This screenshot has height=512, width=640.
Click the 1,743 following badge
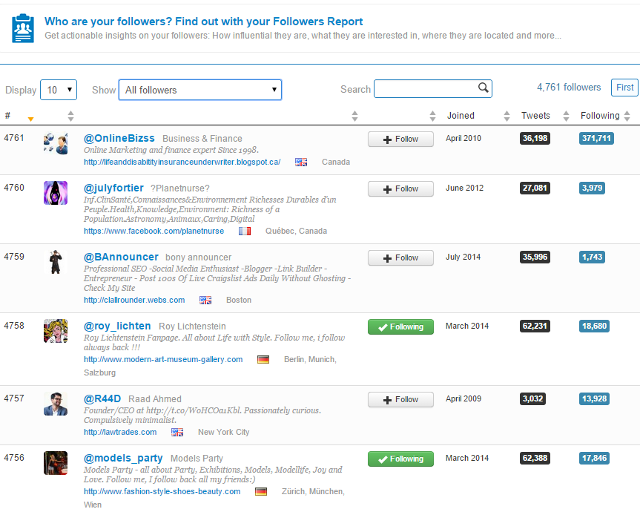point(592,257)
